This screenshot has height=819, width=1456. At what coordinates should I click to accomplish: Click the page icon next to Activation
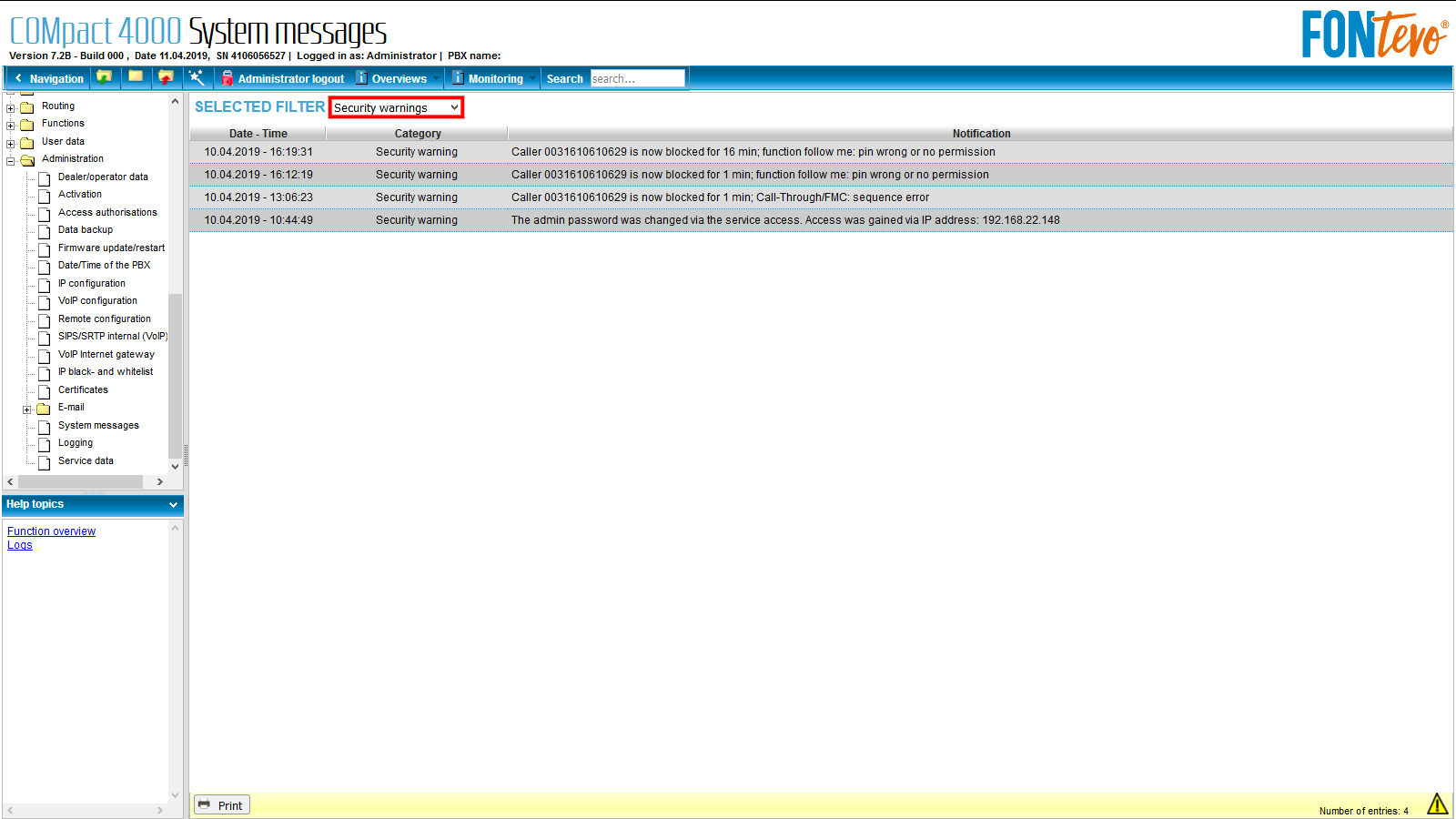[x=44, y=196]
